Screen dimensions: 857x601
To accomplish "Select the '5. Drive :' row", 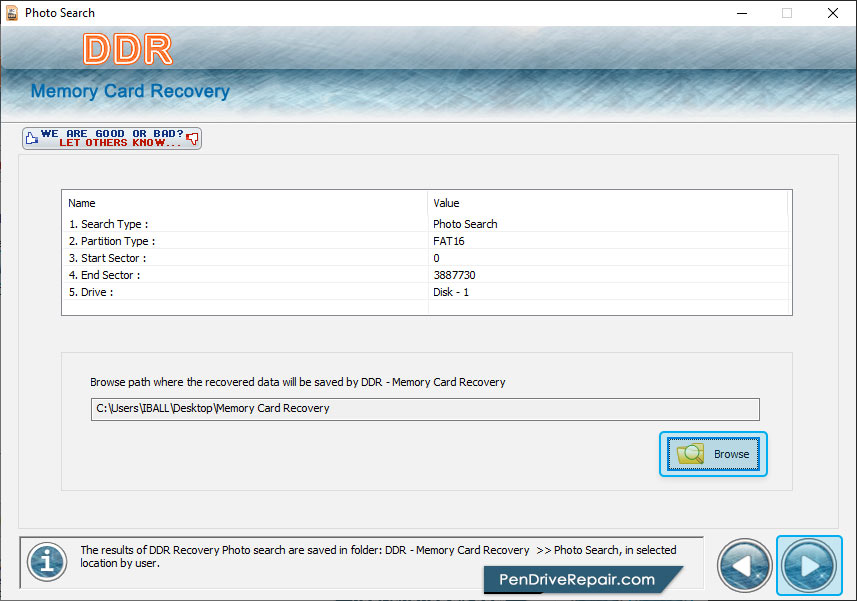I will coord(425,292).
